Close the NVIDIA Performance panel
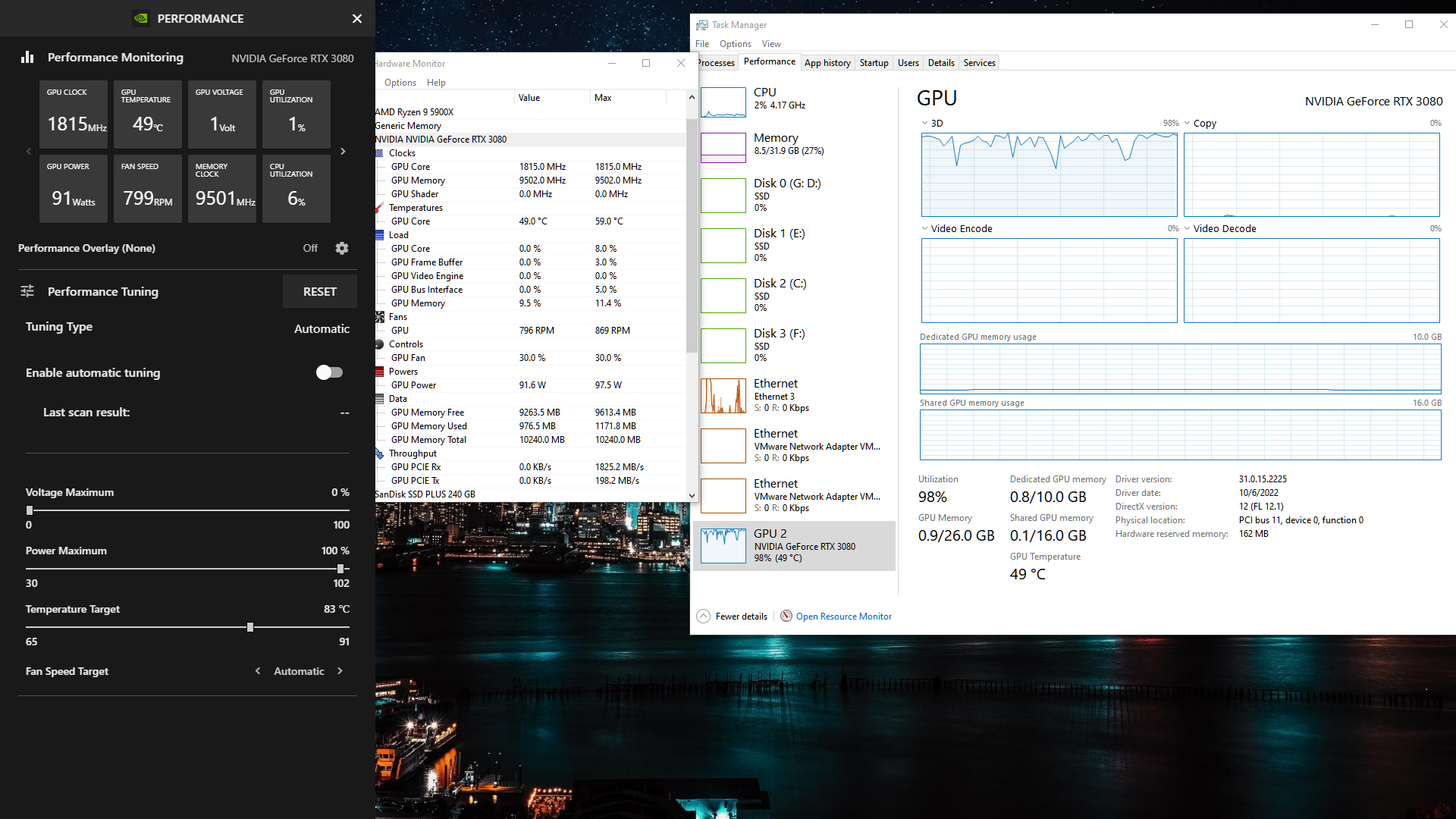The width and height of the screenshot is (1456, 819). point(357,18)
